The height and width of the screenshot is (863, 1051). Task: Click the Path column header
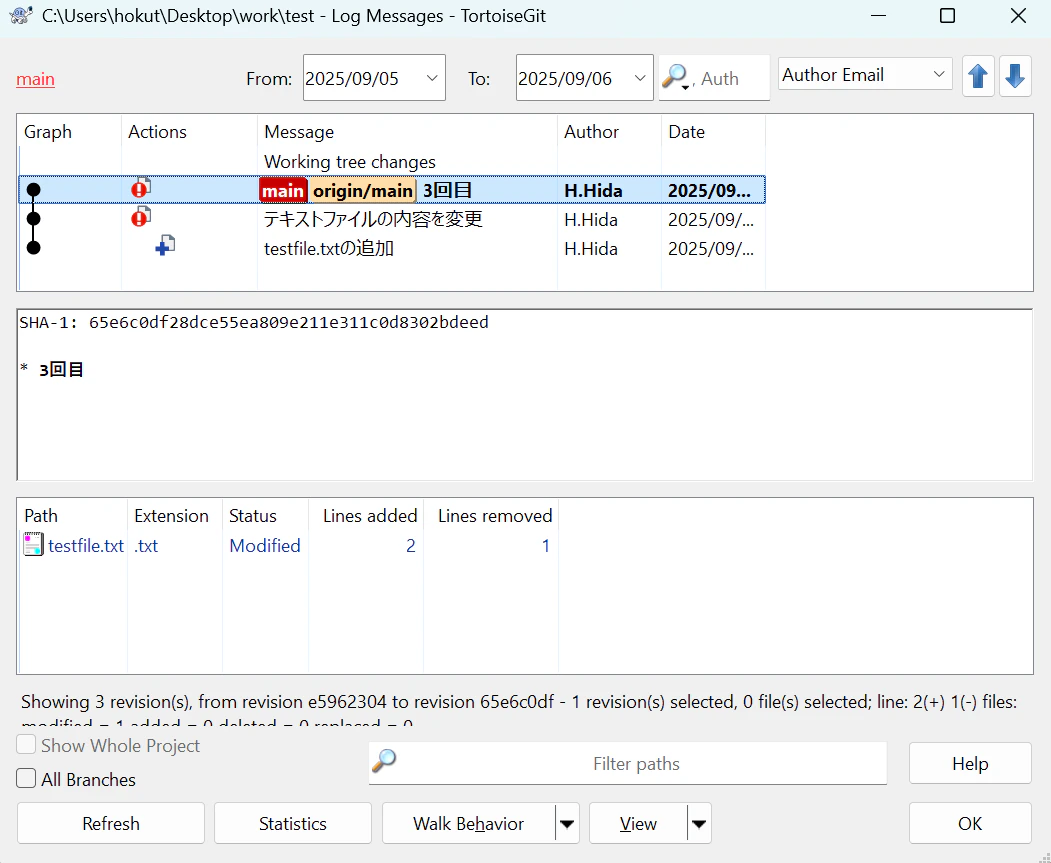(73, 516)
